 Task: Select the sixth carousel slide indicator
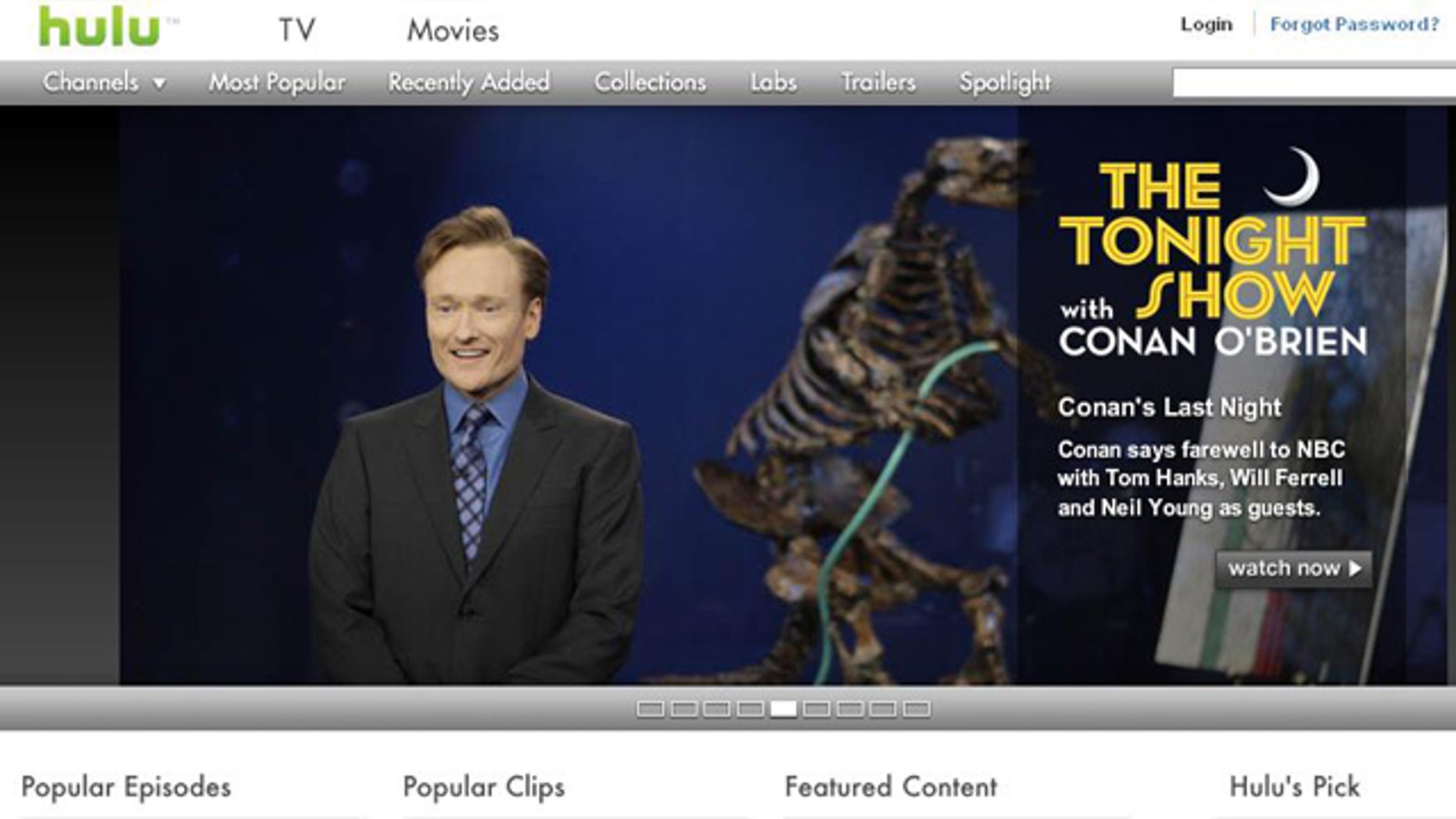click(x=816, y=709)
